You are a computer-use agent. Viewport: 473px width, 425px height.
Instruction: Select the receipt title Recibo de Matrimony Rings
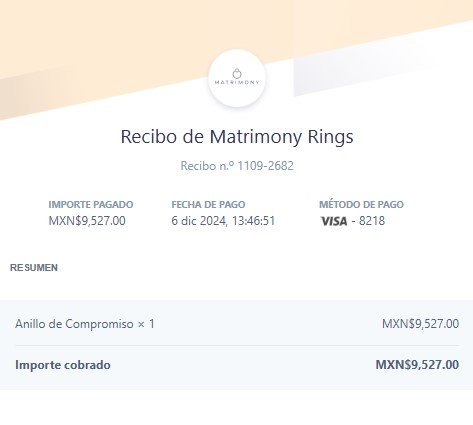click(x=237, y=137)
